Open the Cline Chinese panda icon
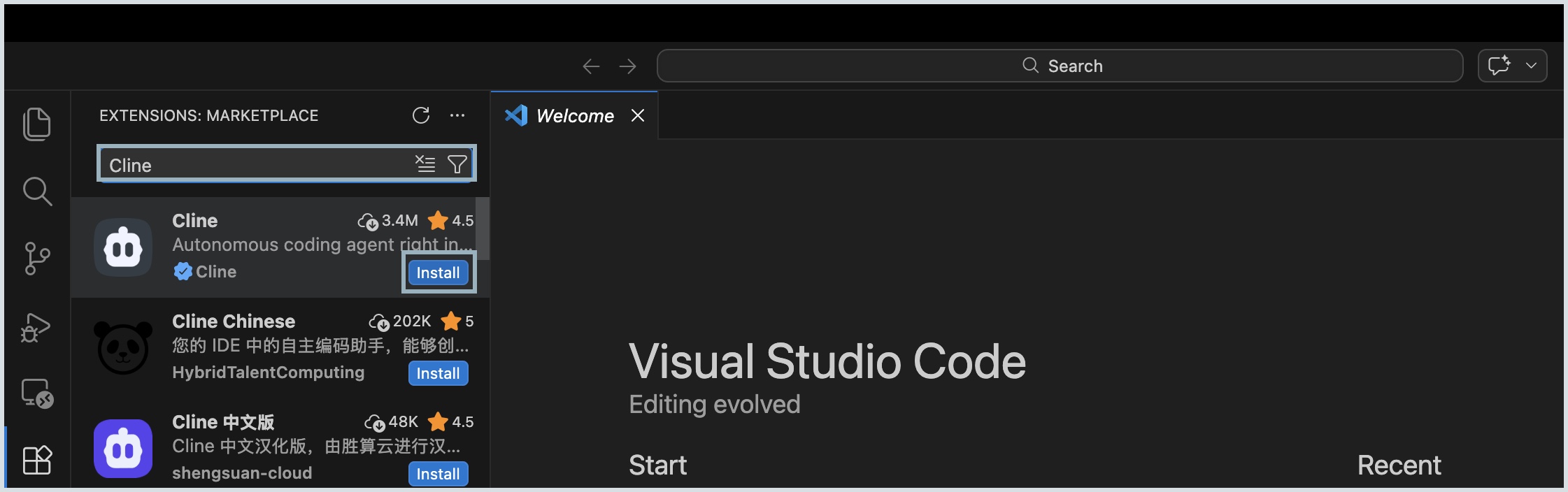1568x492 pixels. coord(123,348)
